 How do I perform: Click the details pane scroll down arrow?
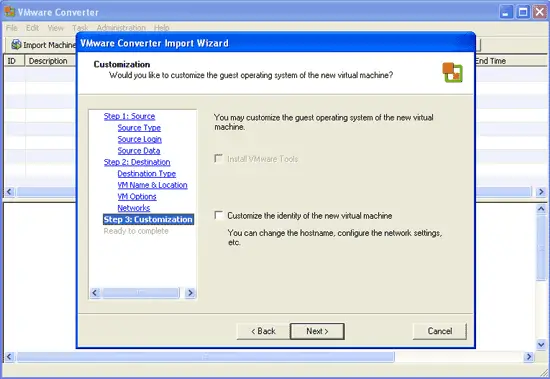pyautogui.click(x=541, y=345)
